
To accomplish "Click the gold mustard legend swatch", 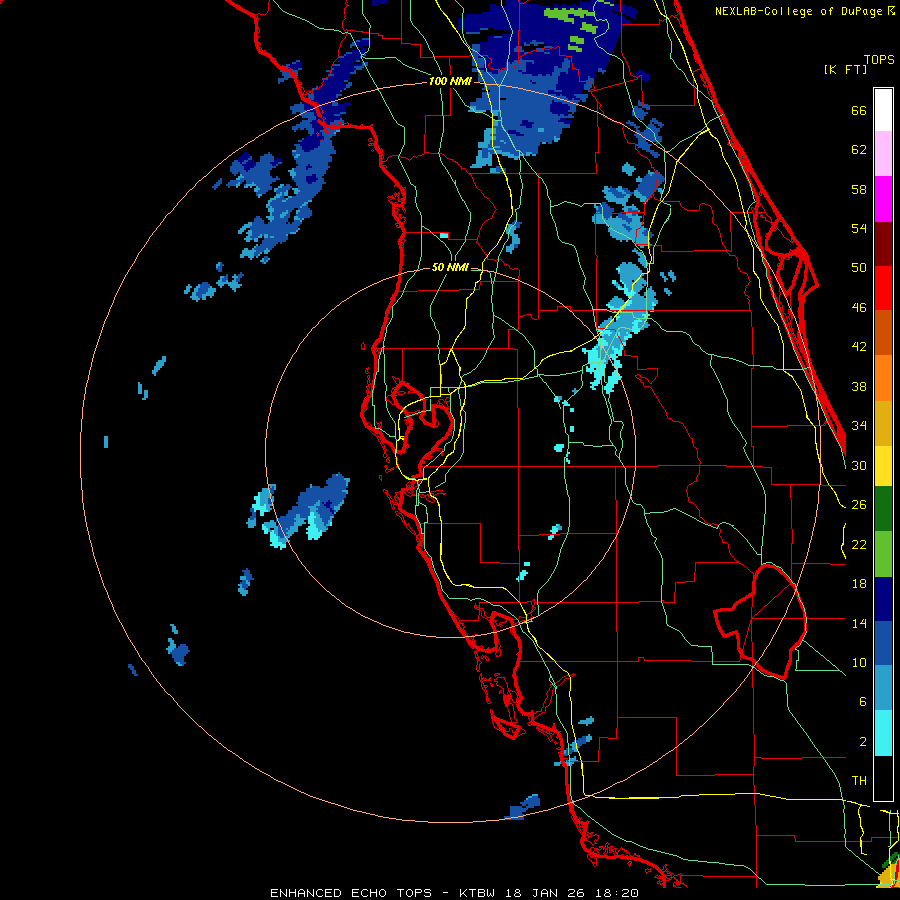I will pos(883,423).
